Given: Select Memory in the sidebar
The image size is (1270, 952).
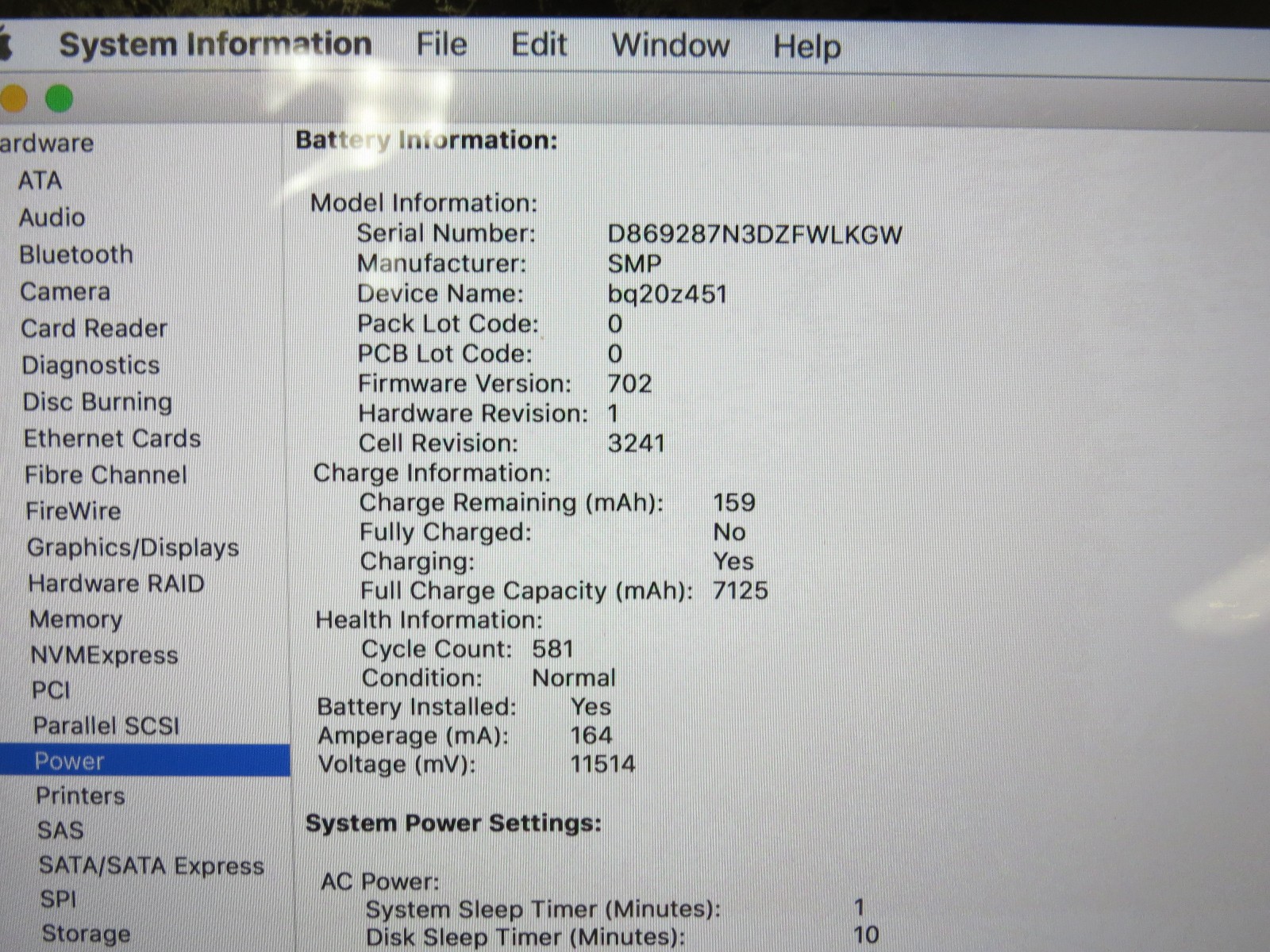Looking at the screenshot, I should click(75, 619).
